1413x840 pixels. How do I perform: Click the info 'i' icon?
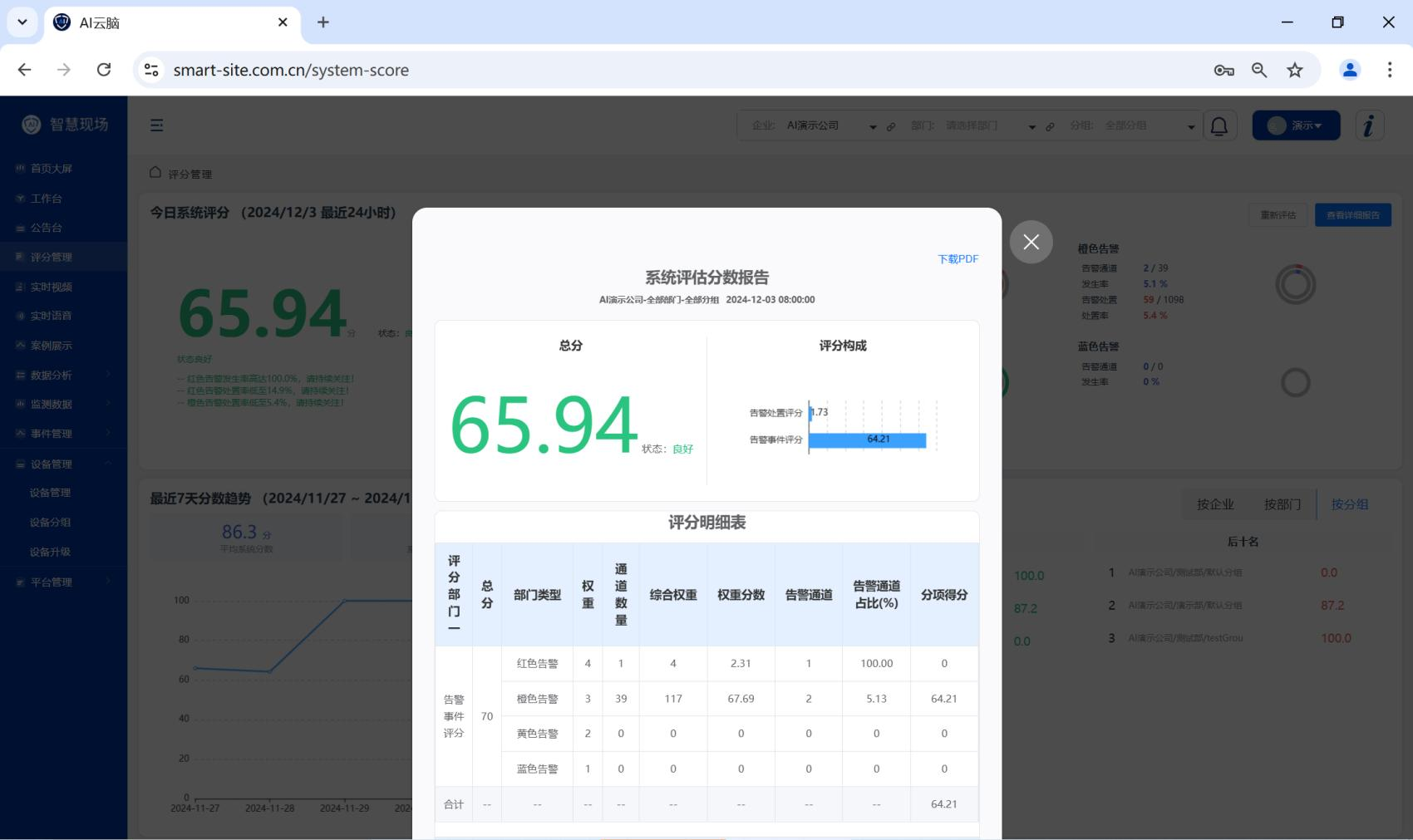[1369, 125]
